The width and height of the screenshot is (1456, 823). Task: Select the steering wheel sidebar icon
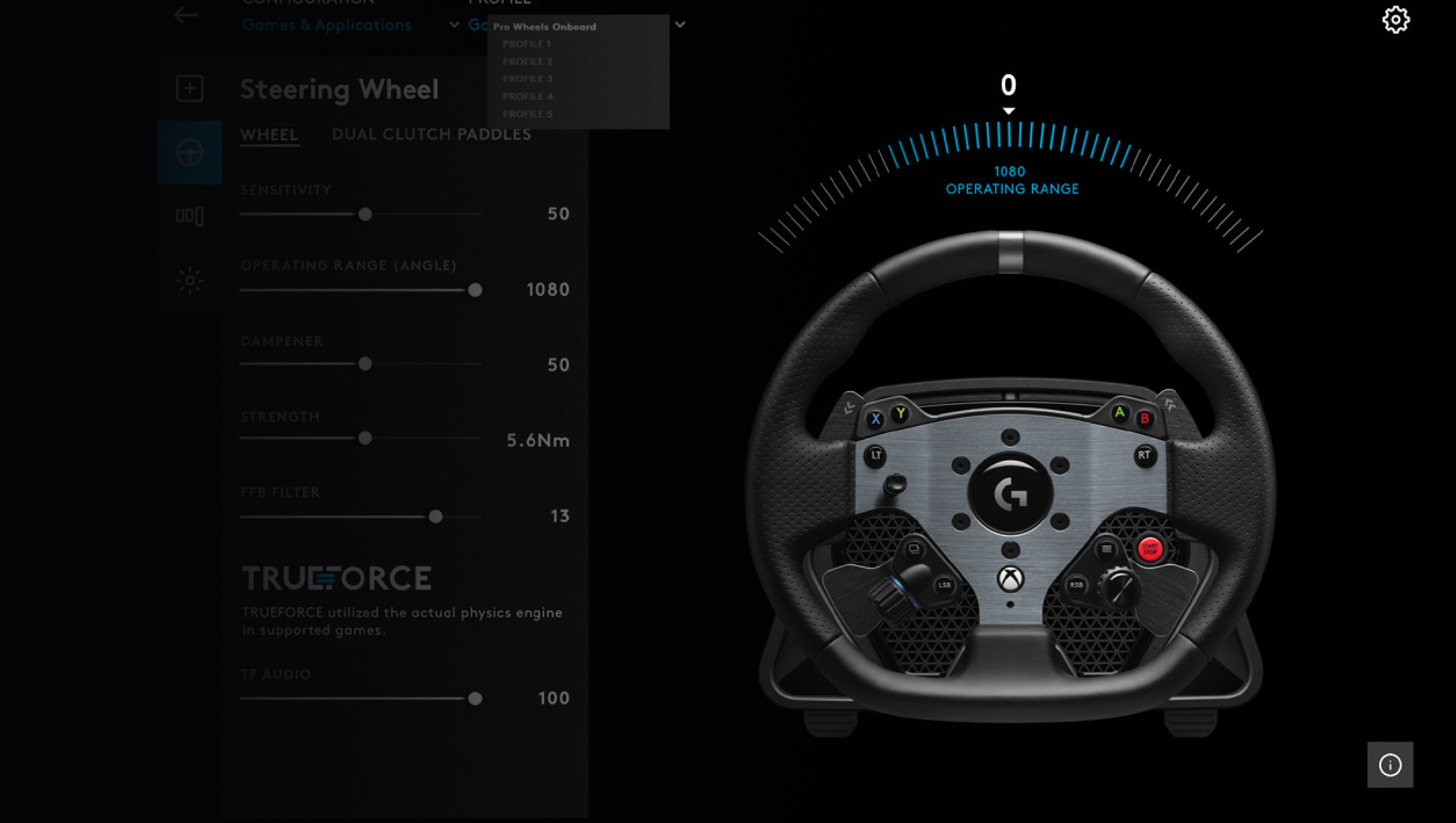pyautogui.click(x=190, y=153)
